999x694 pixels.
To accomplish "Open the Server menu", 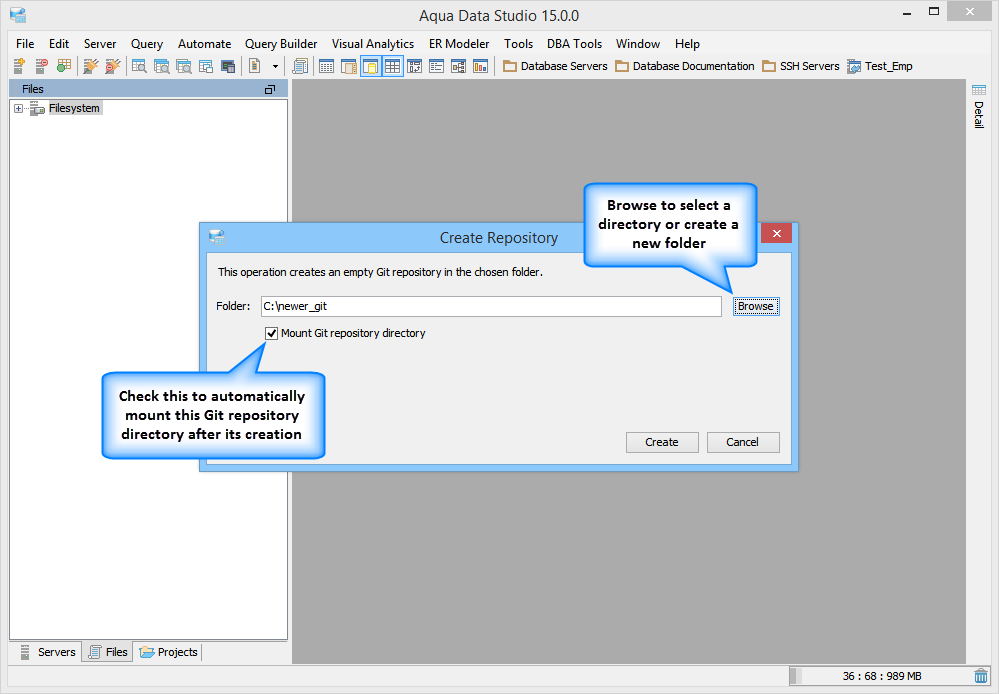I will (100, 44).
